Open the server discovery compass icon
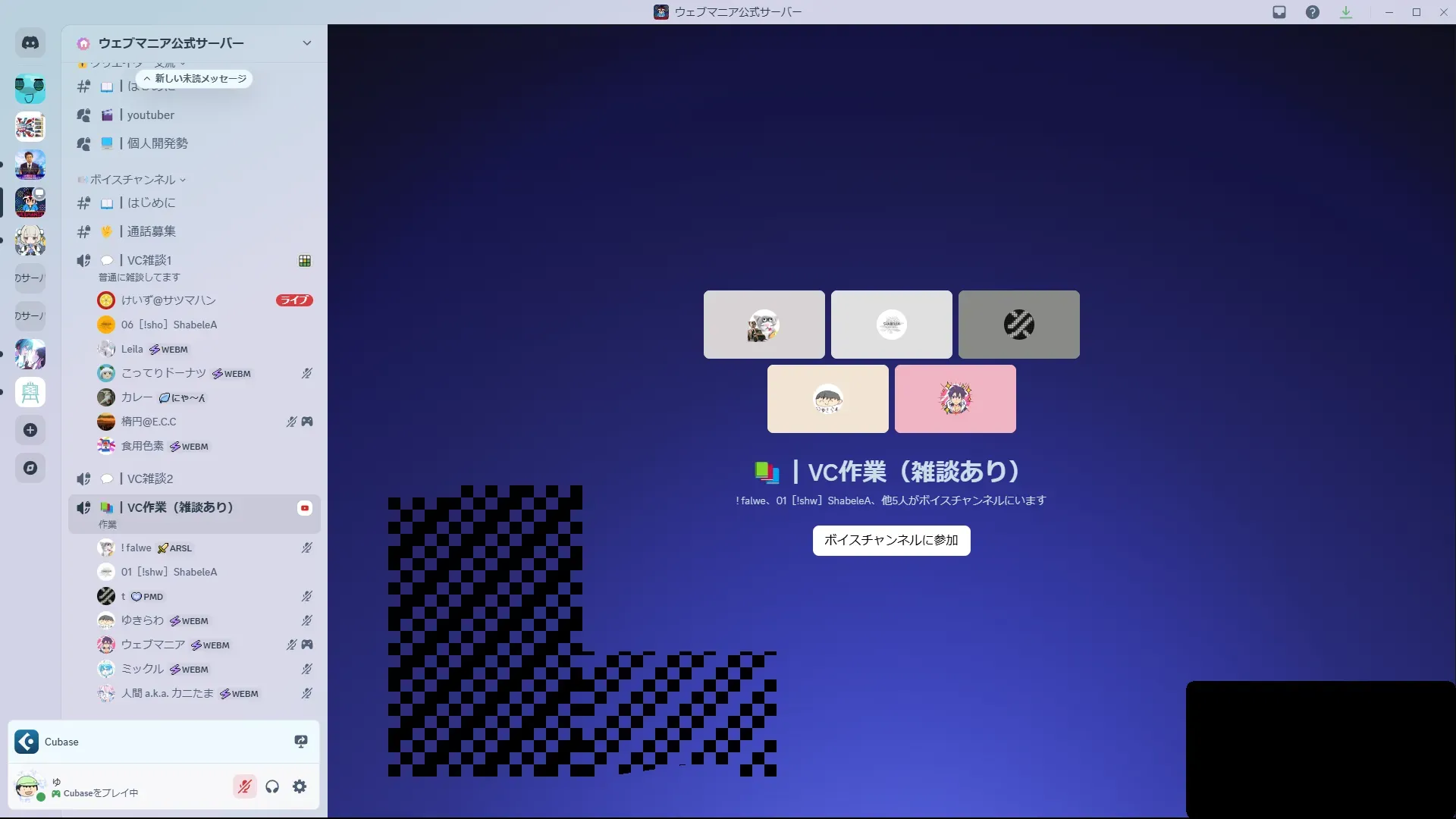 coord(30,468)
